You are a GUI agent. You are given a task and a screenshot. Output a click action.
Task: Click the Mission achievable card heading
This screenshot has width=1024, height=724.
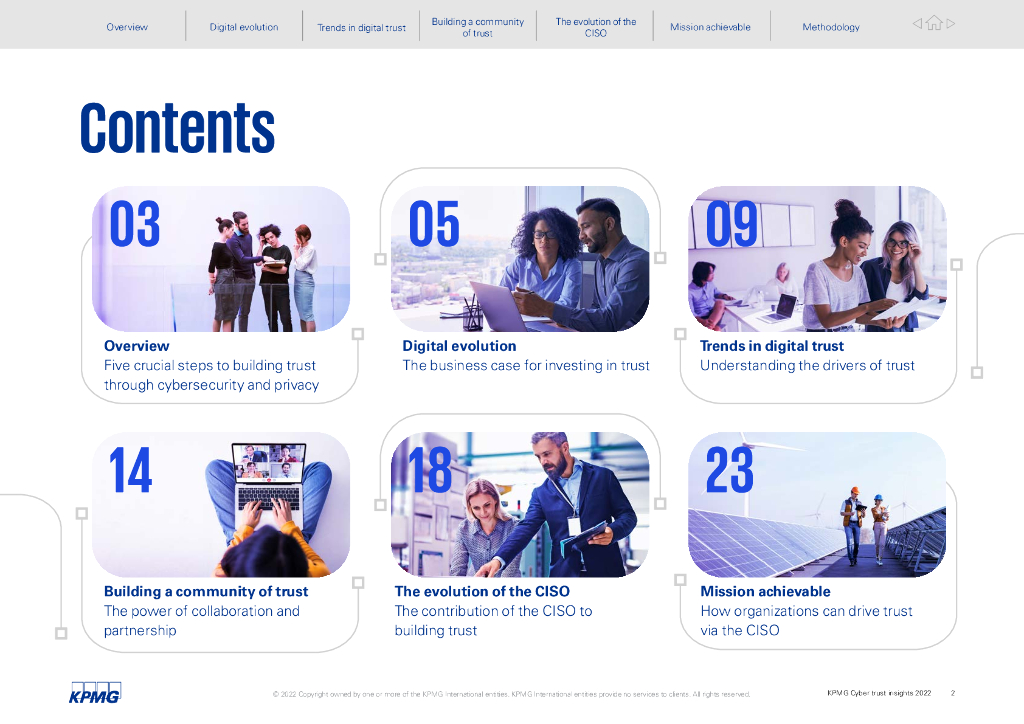[765, 591]
